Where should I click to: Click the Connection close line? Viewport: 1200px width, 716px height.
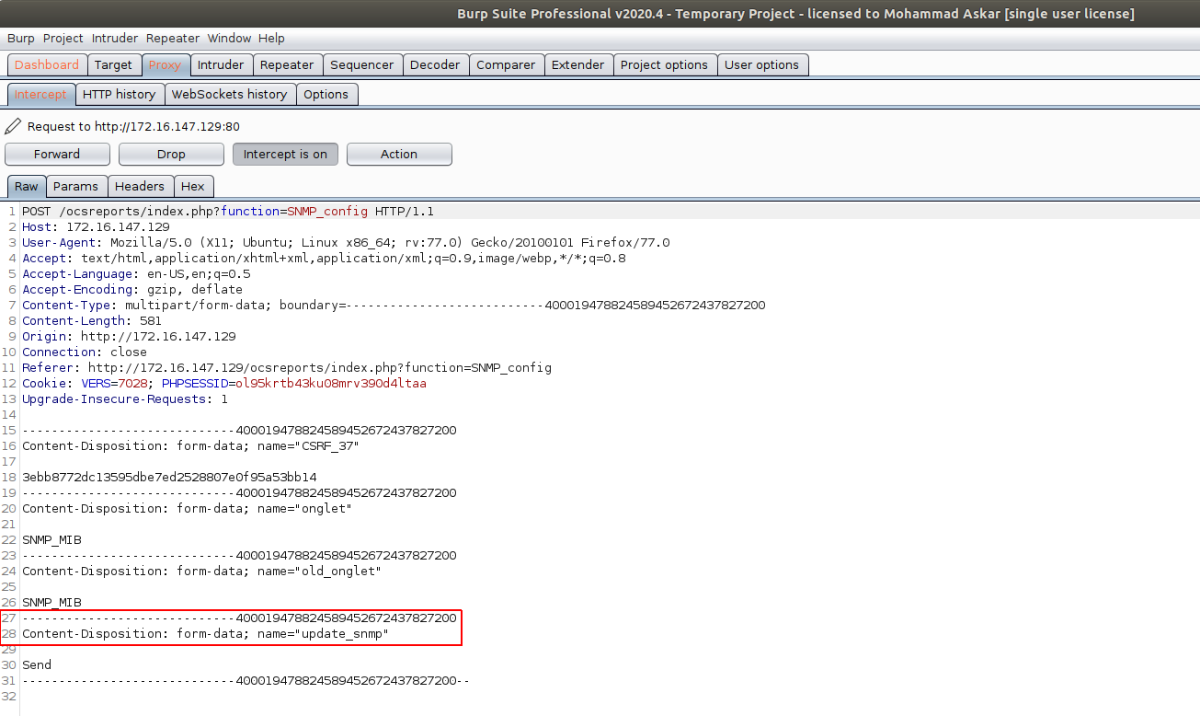coord(84,352)
